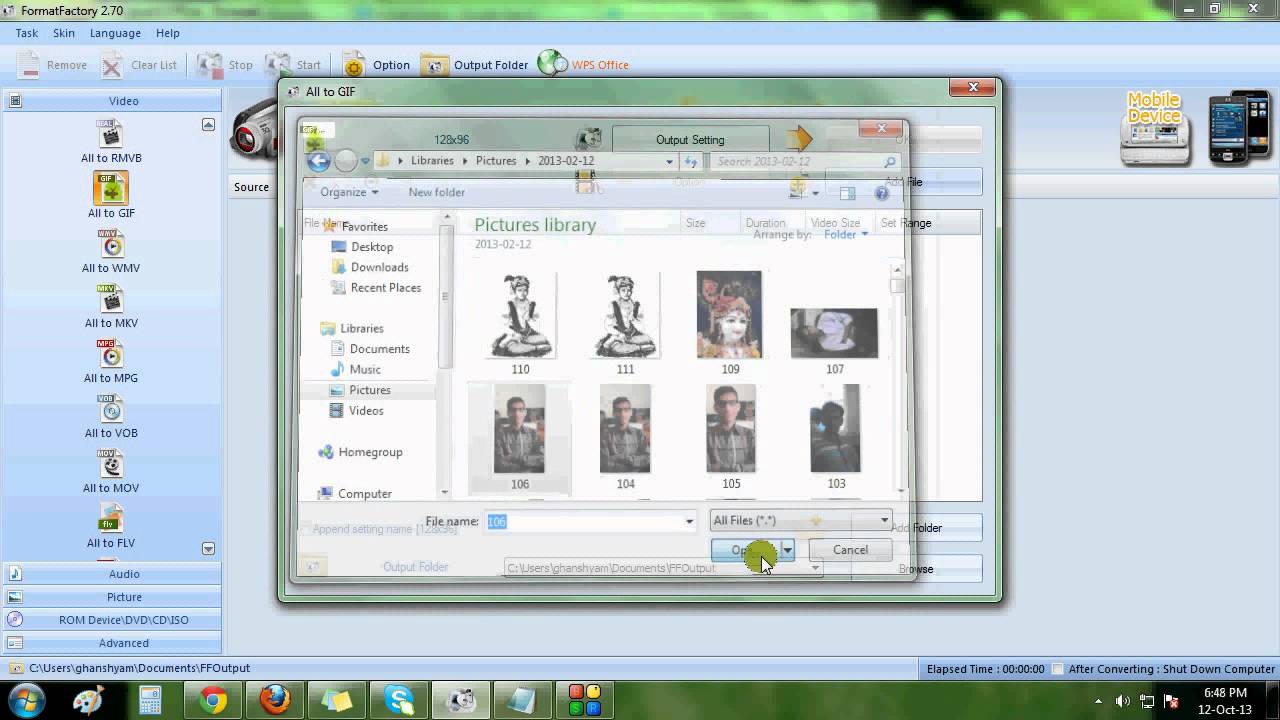Click the Remove toolbar button

[53, 65]
